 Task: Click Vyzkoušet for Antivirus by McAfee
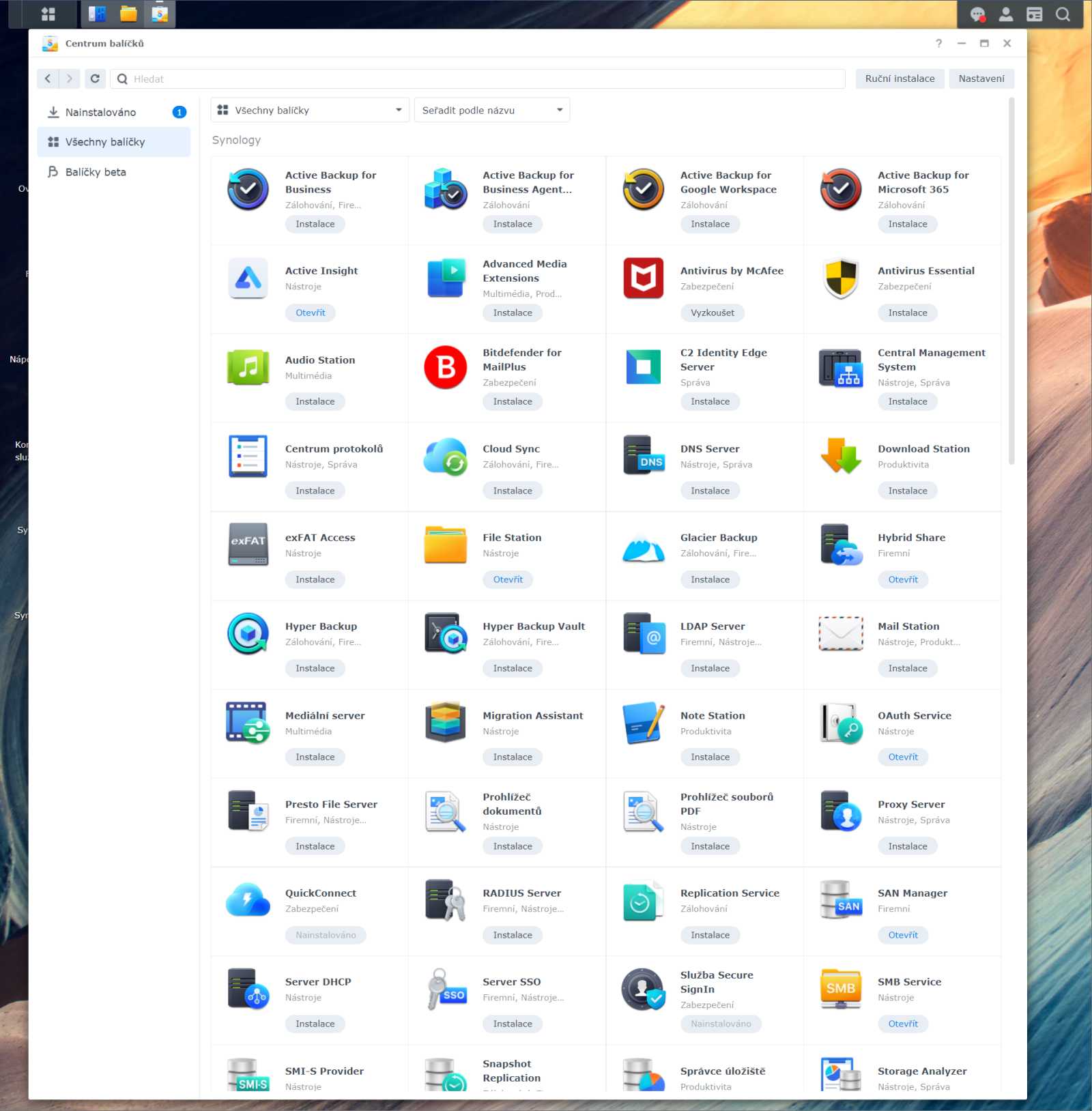(x=713, y=313)
